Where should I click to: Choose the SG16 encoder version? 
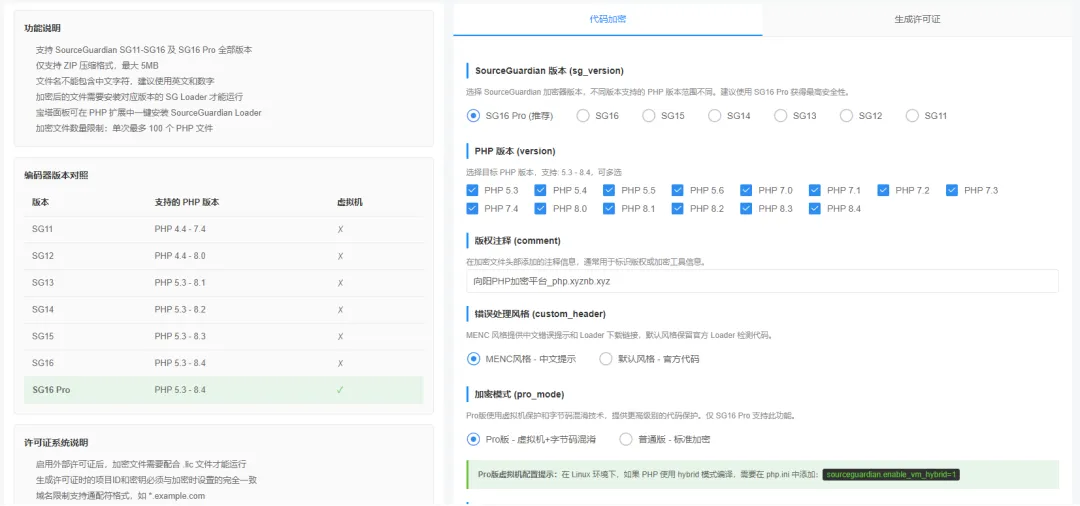[x=583, y=116]
